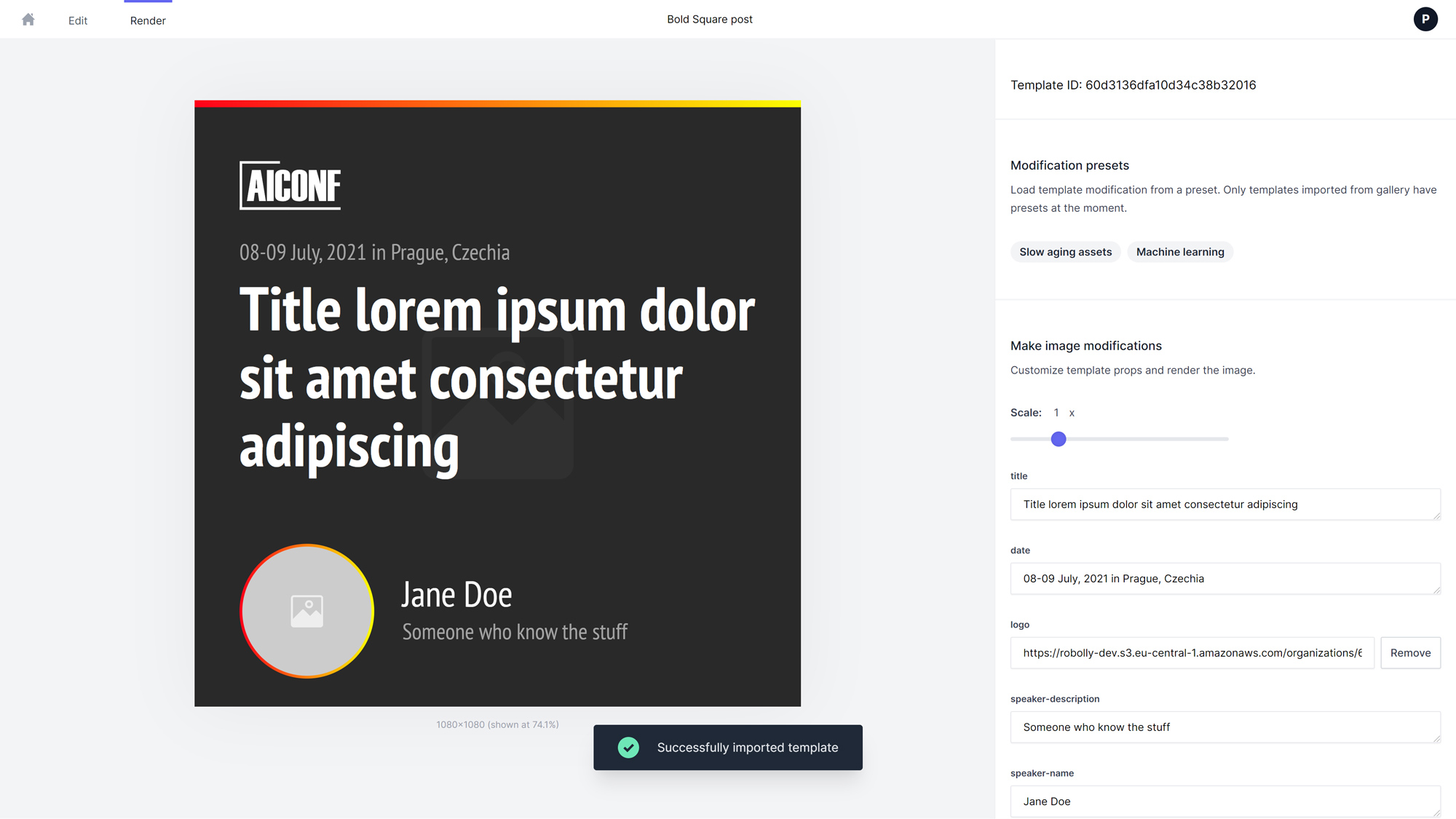The image size is (1456, 819).
Task: Click the title text in preview image
Action: (x=496, y=378)
